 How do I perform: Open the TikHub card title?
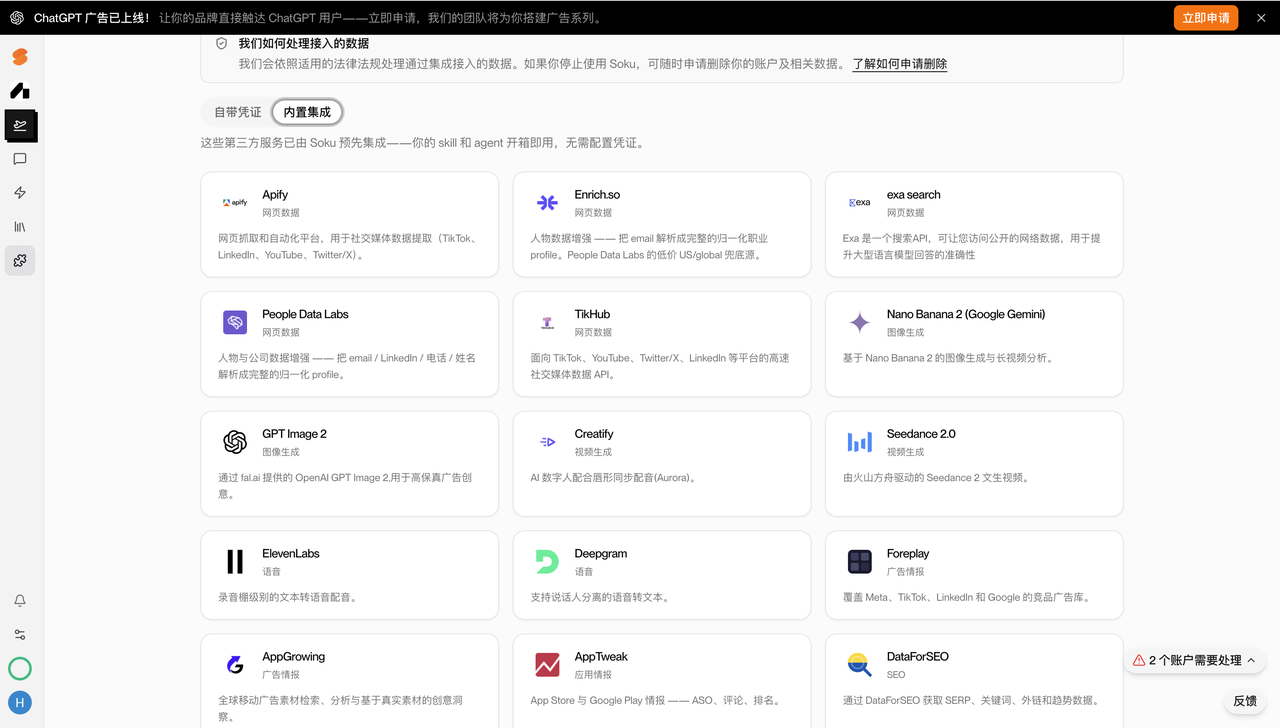pos(592,314)
